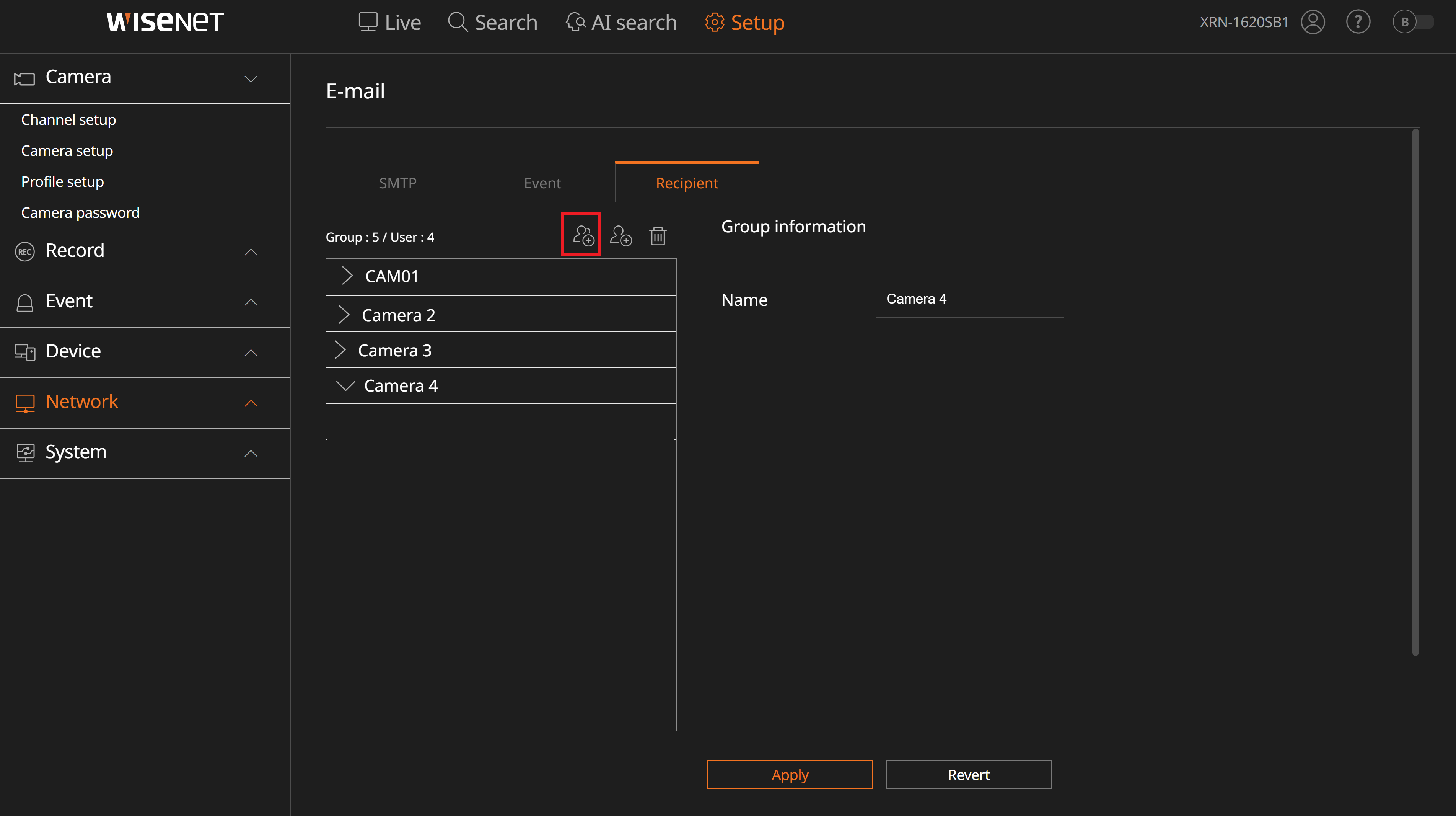
Task: Open Profile setup from sidebar
Action: [62, 181]
